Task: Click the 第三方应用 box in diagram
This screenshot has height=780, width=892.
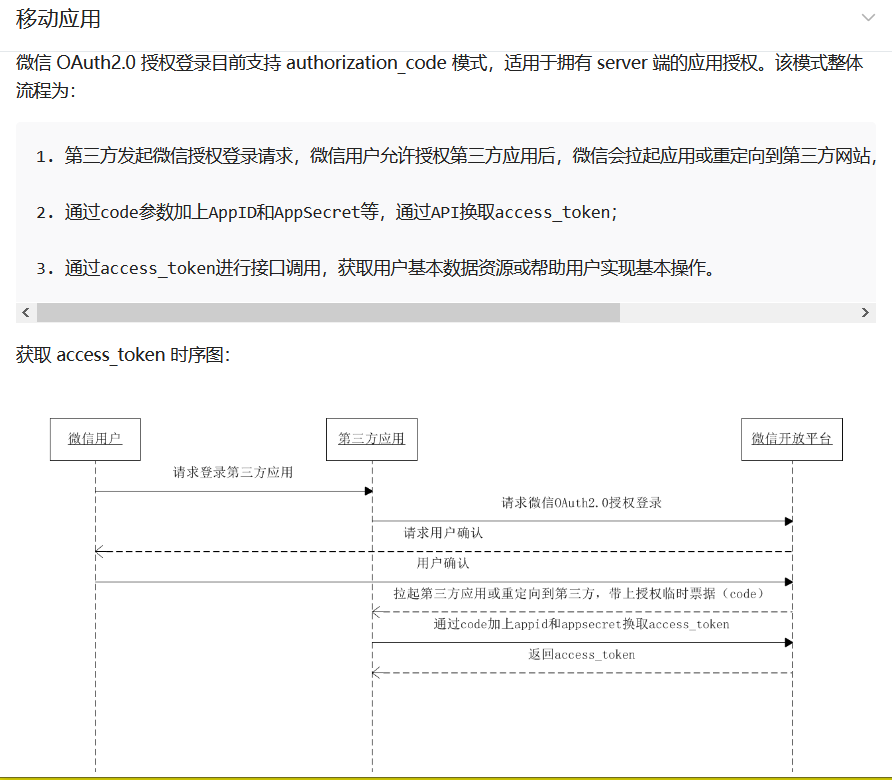Action: tap(371, 439)
